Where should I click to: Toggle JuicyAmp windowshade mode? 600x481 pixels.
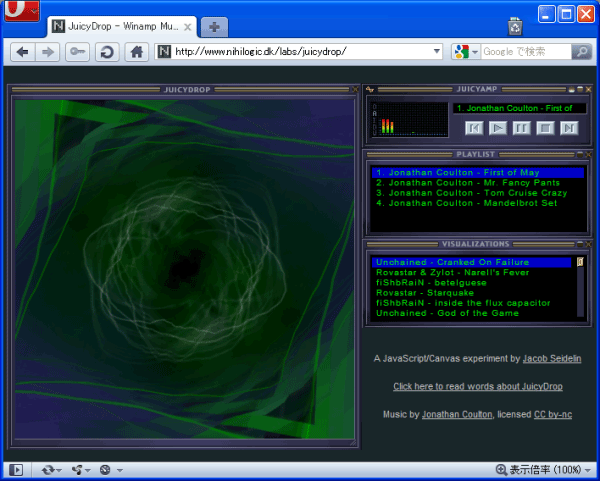coord(580,89)
